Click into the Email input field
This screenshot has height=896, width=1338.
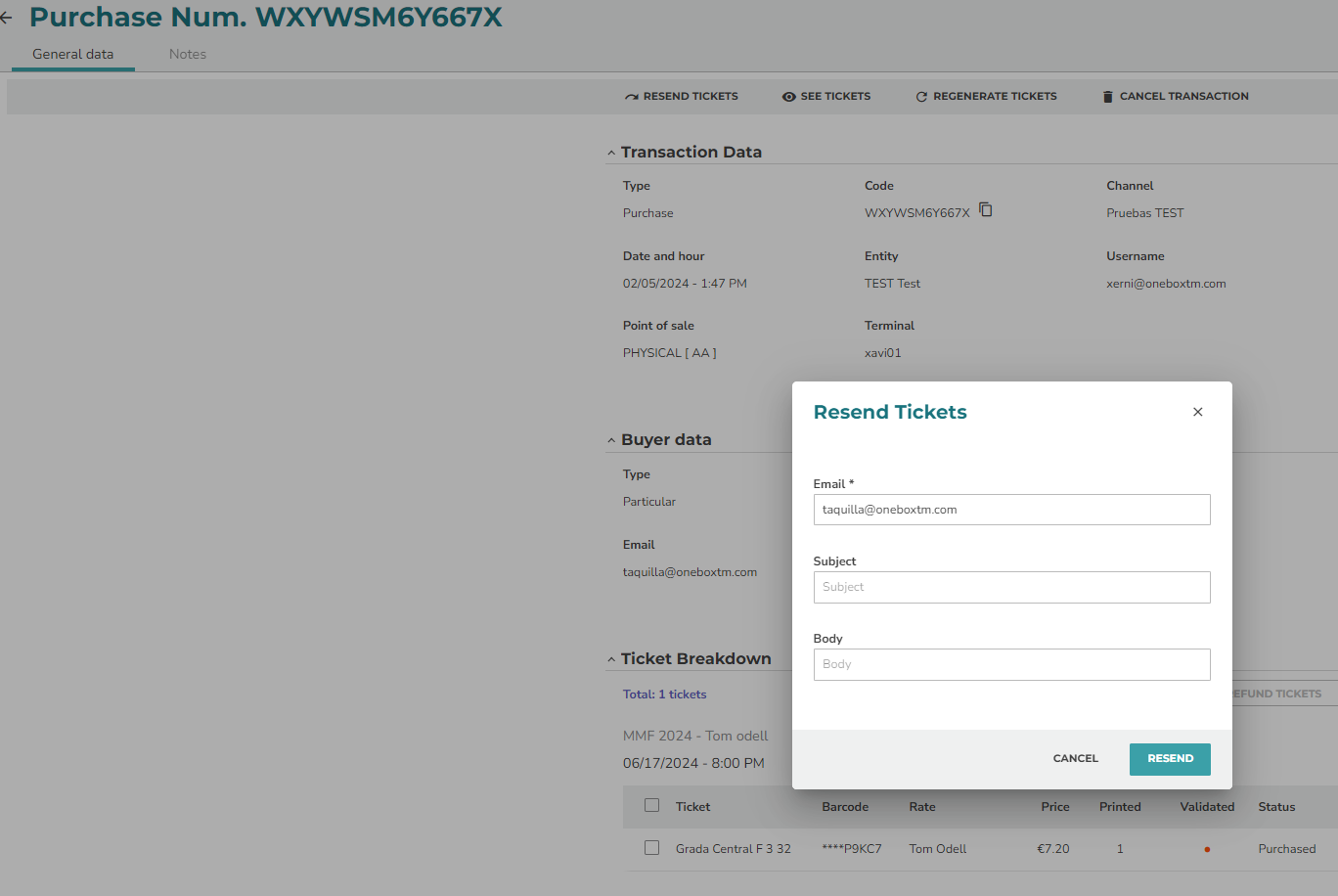coord(1011,510)
